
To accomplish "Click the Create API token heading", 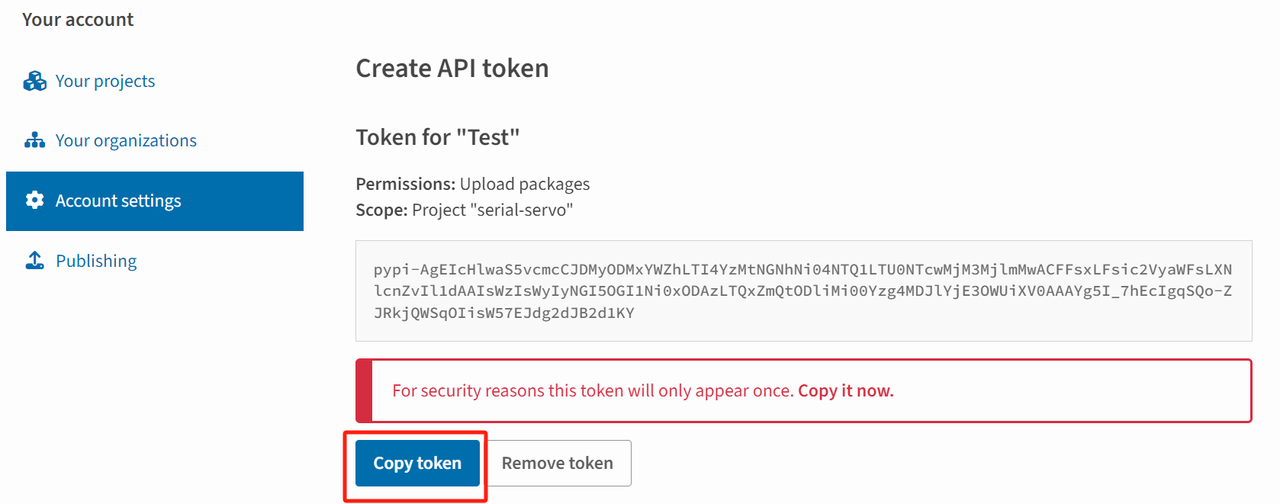I will click(x=452, y=69).
